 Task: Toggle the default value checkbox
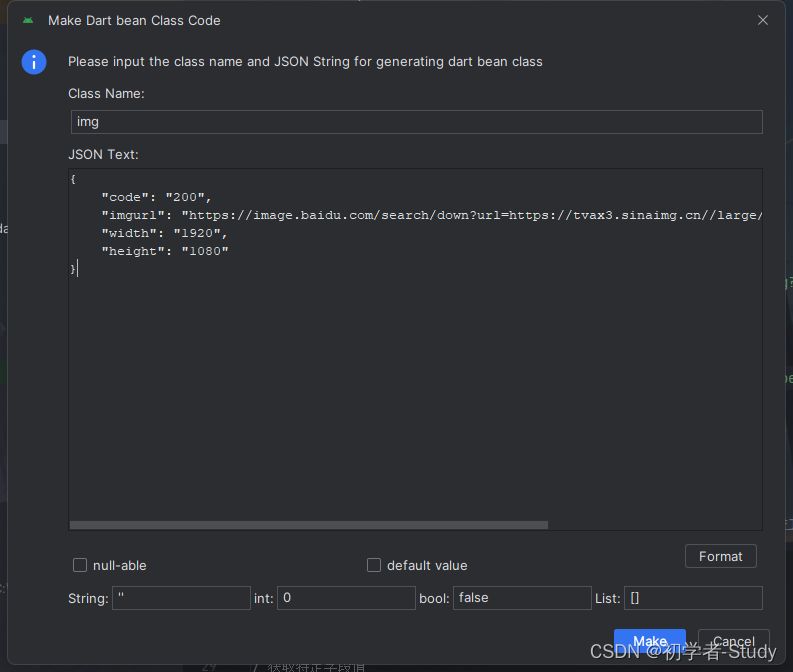point(374,565)
